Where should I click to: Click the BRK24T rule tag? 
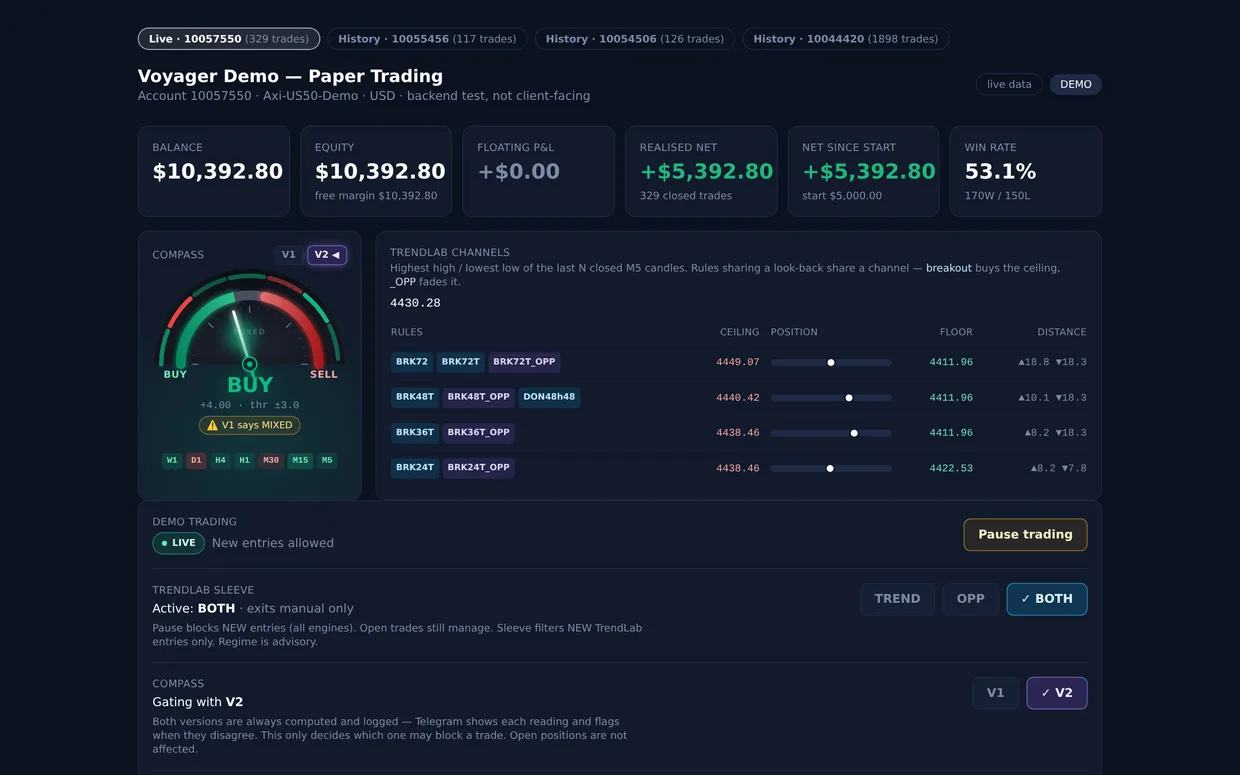[415, 468]
